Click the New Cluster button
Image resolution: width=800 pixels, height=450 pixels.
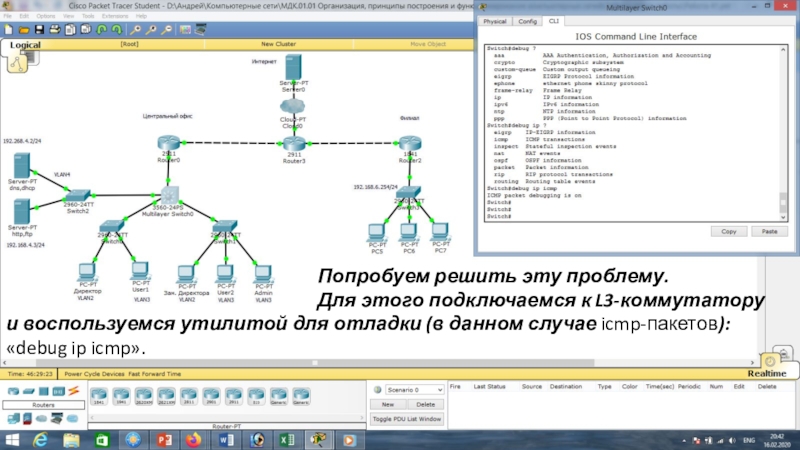(x=278, y=44)
